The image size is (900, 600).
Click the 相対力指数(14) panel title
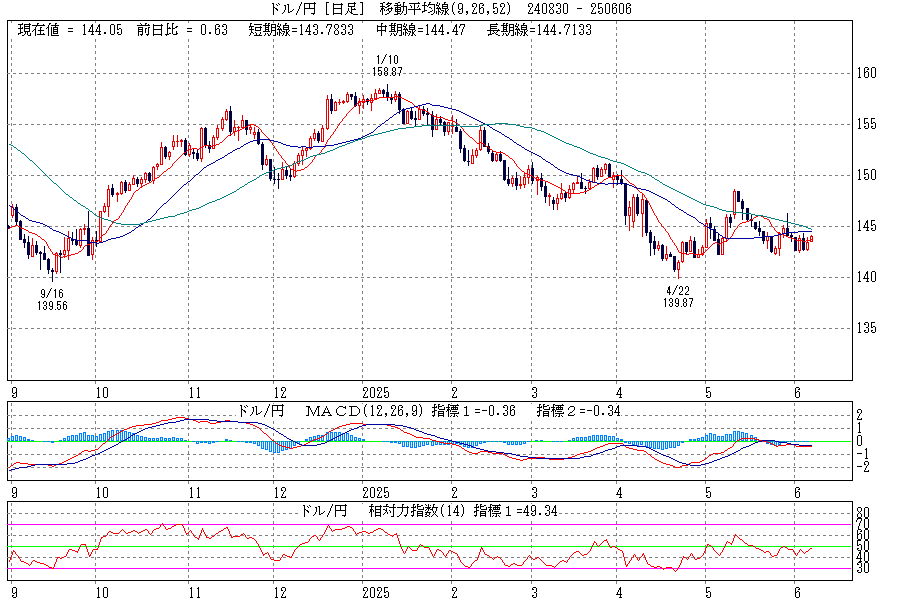416,510
